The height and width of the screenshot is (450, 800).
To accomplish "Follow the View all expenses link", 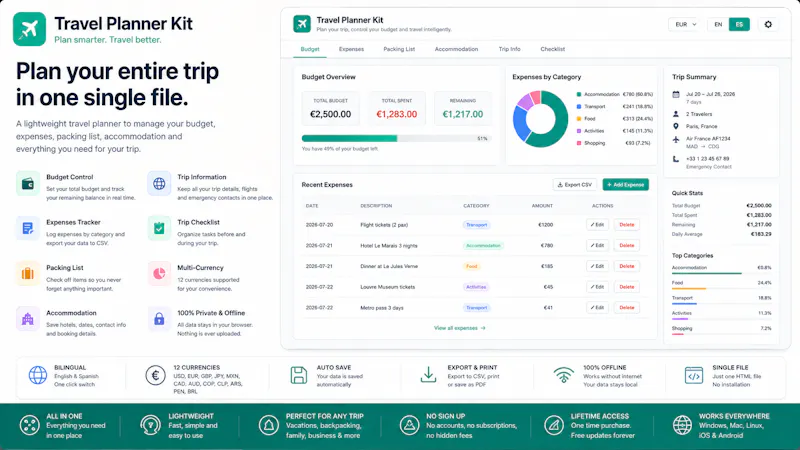I will tap(459, 328).
